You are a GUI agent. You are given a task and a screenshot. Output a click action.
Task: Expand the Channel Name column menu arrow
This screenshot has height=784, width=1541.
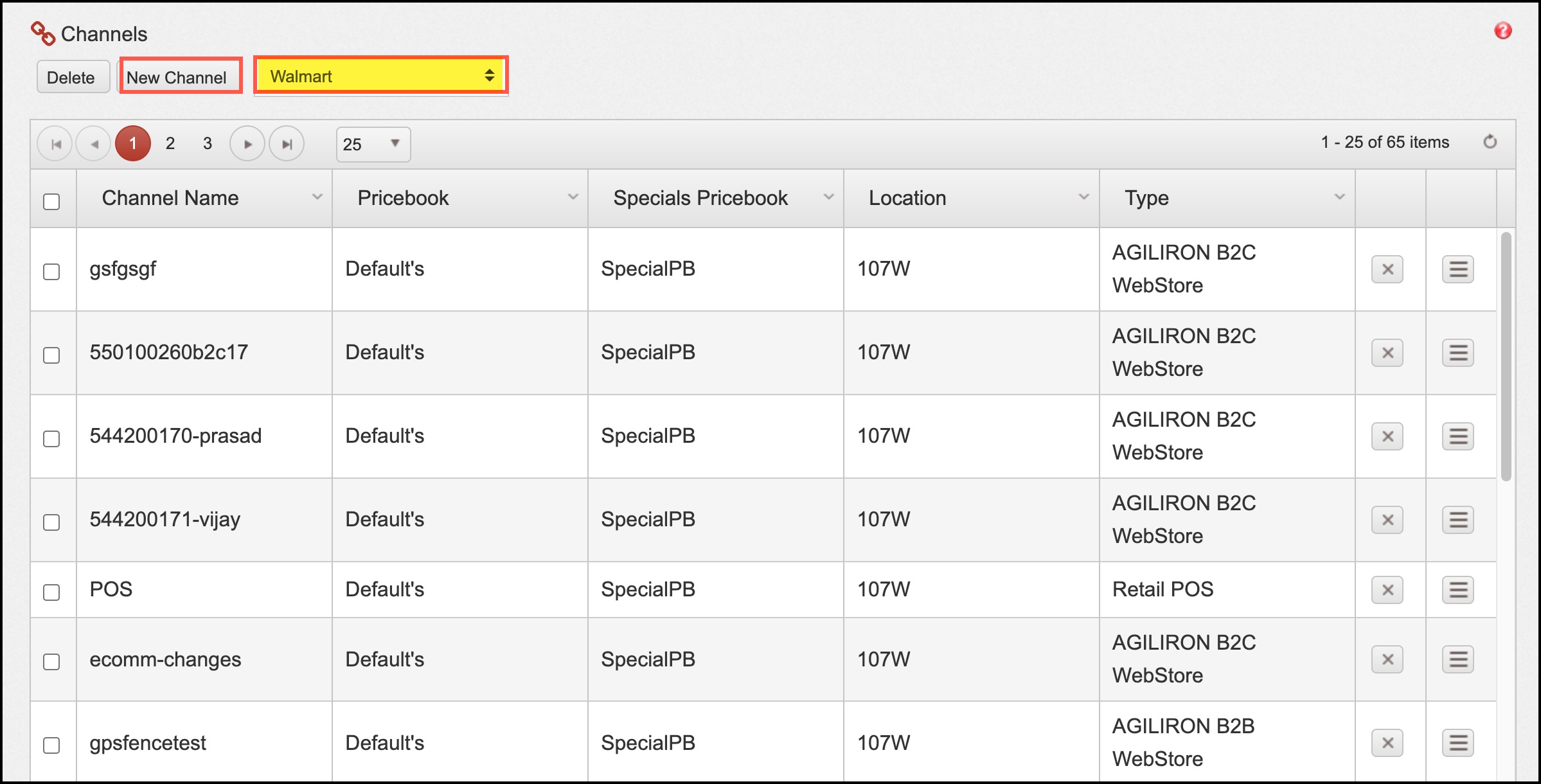tap(317, 197)
